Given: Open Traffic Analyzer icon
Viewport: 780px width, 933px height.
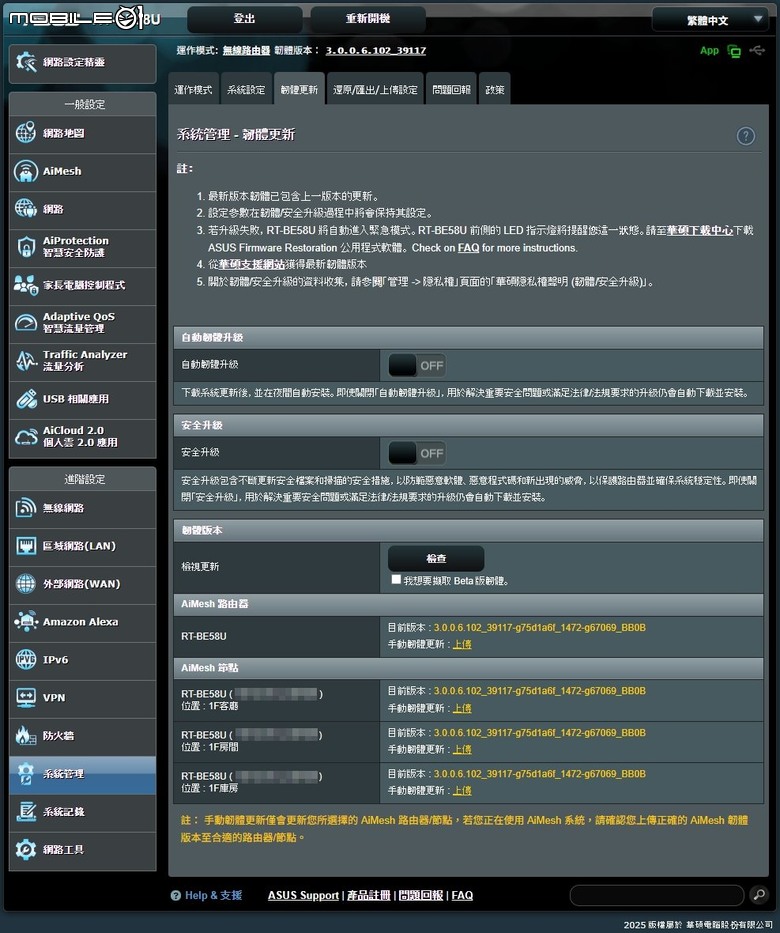Looking at the screenshot, I should click(x=26, y=361).
